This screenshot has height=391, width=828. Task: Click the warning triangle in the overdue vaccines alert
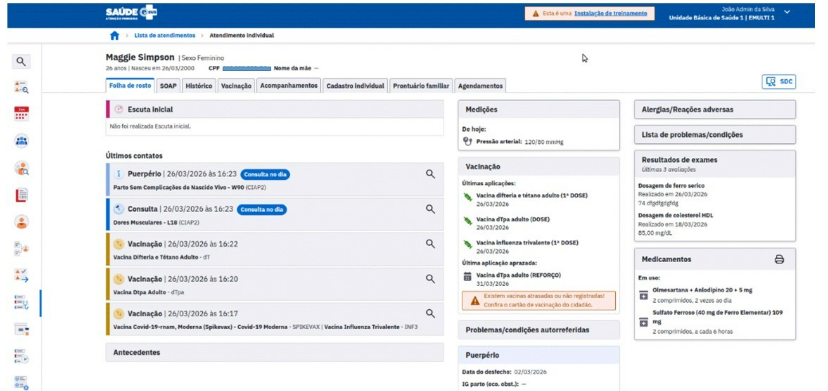475,300
